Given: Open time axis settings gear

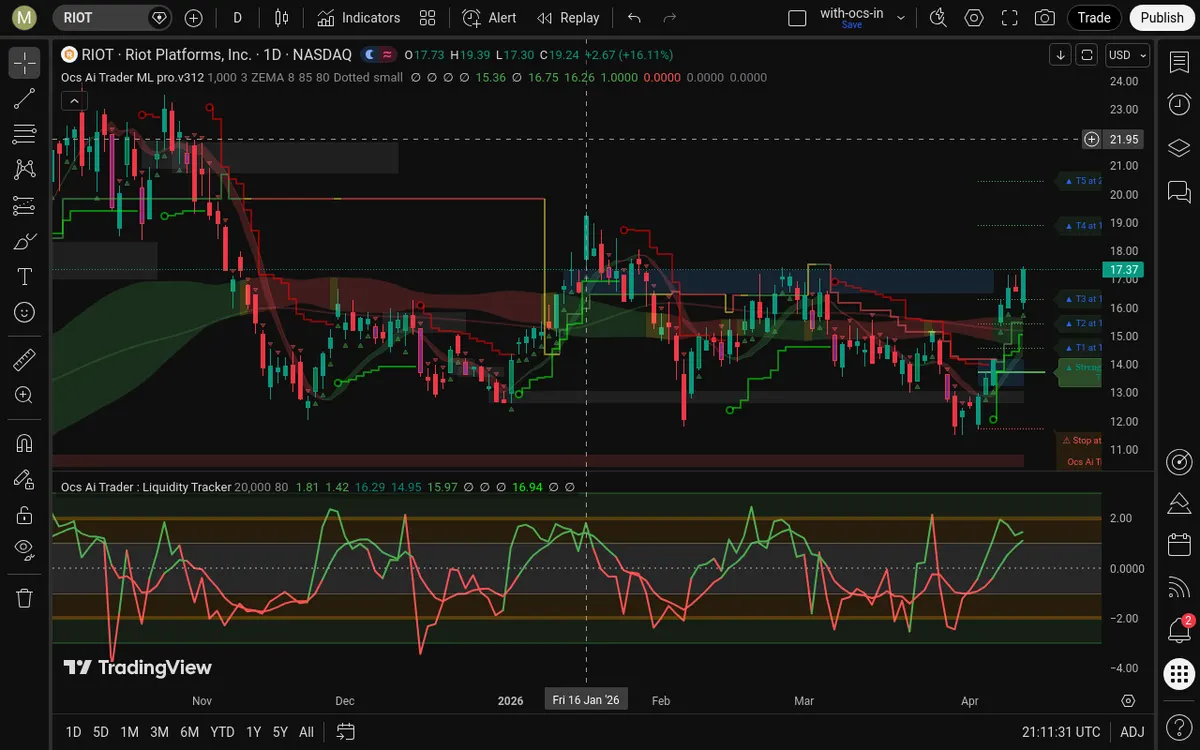Looking at the screenshot, I should [1128, 700].
